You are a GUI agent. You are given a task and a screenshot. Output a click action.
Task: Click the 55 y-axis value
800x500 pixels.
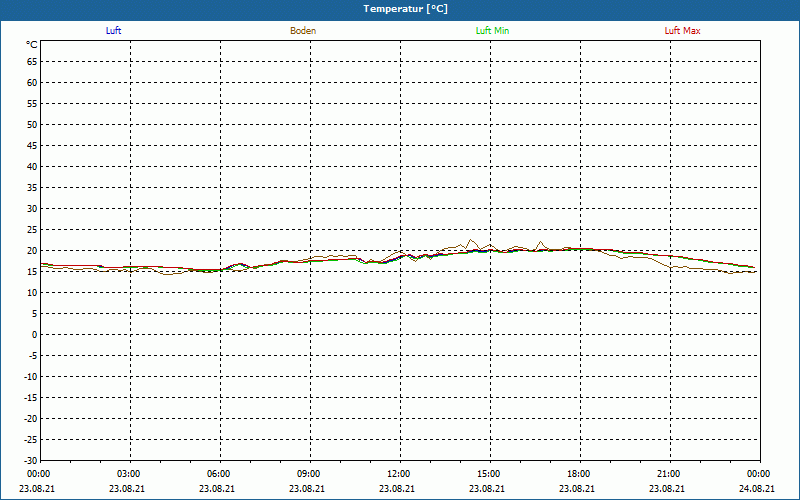point(32,104)
